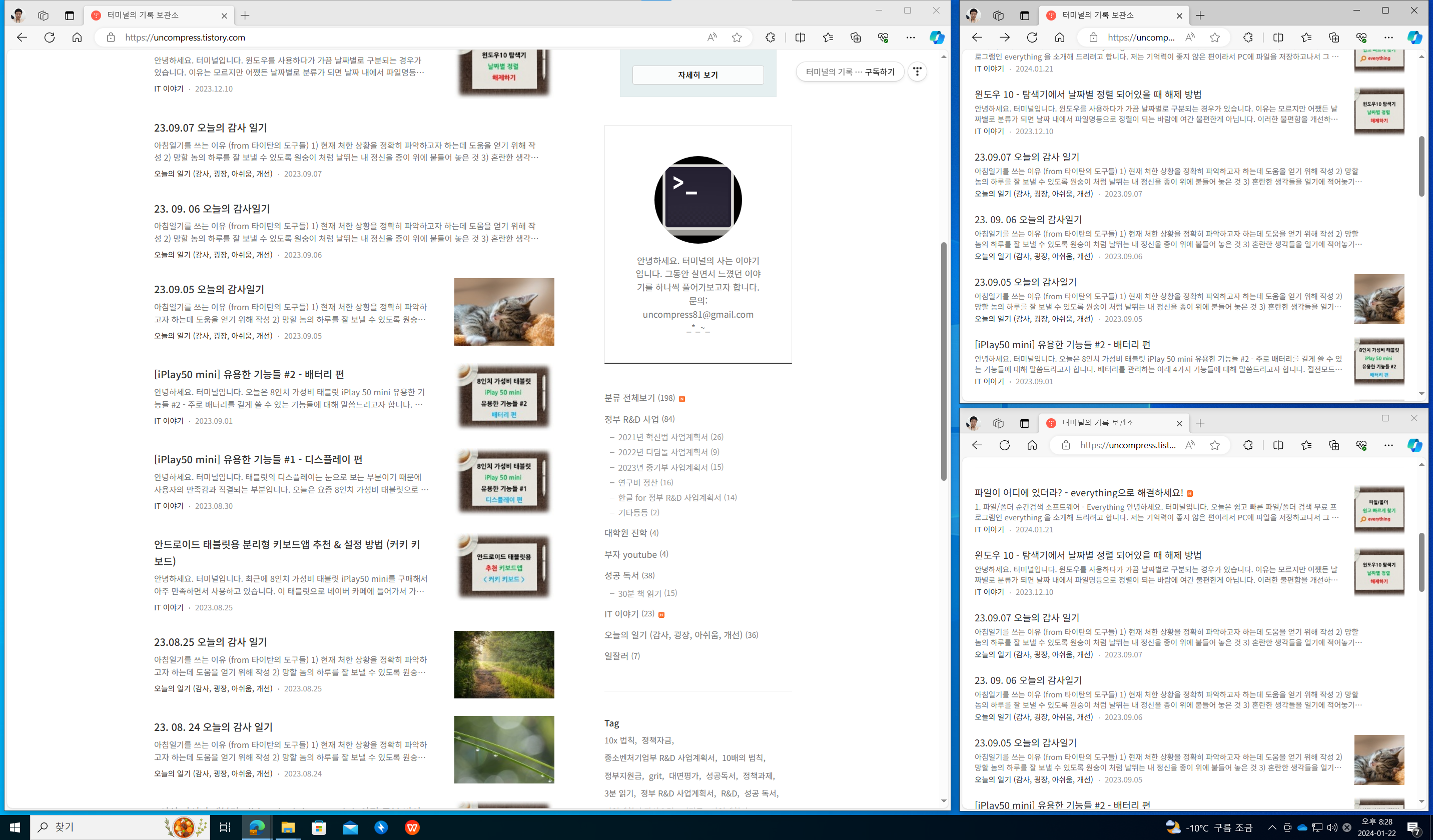Open Extensions puzzle icon in main window
Image resolution: width=1433 pixels, height=840 pixels.
click(x=770, y=38)
